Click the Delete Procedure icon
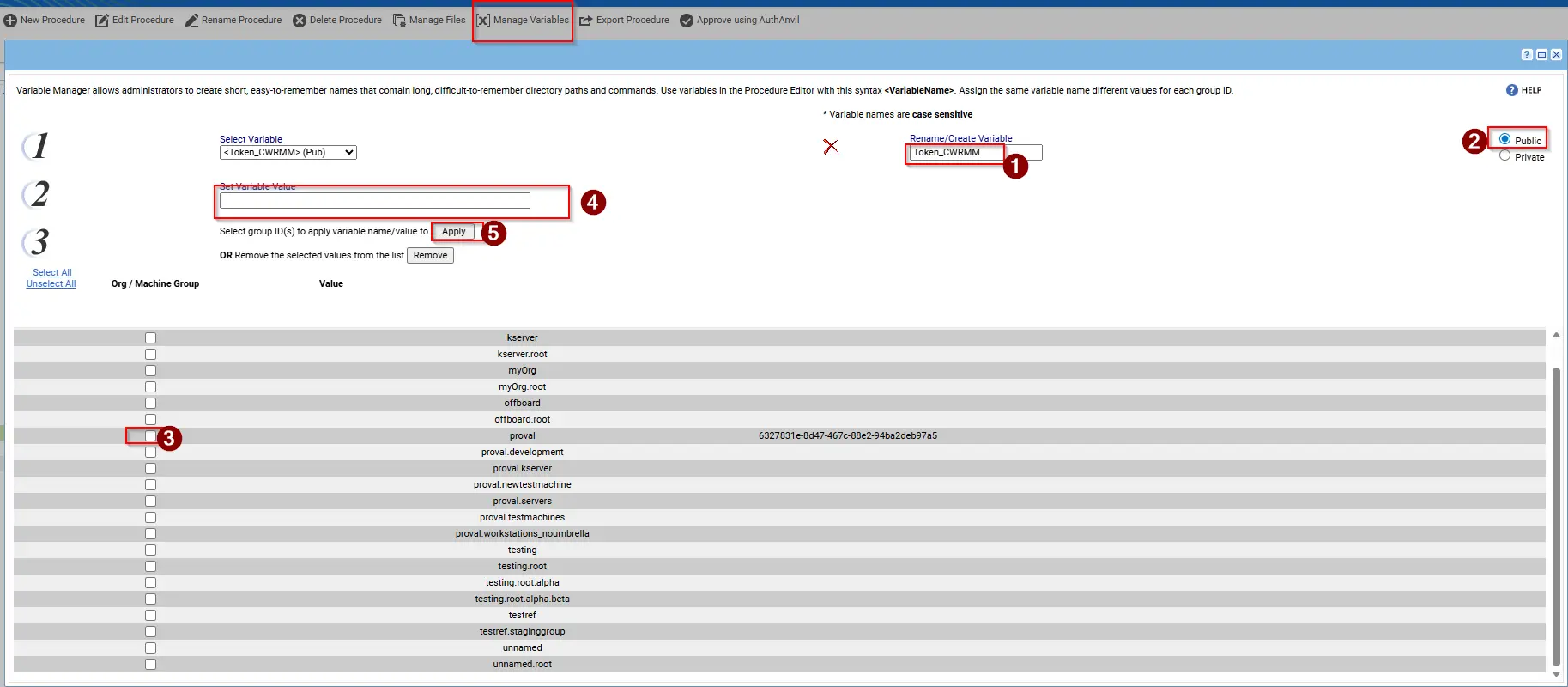 tap(300, 21)
